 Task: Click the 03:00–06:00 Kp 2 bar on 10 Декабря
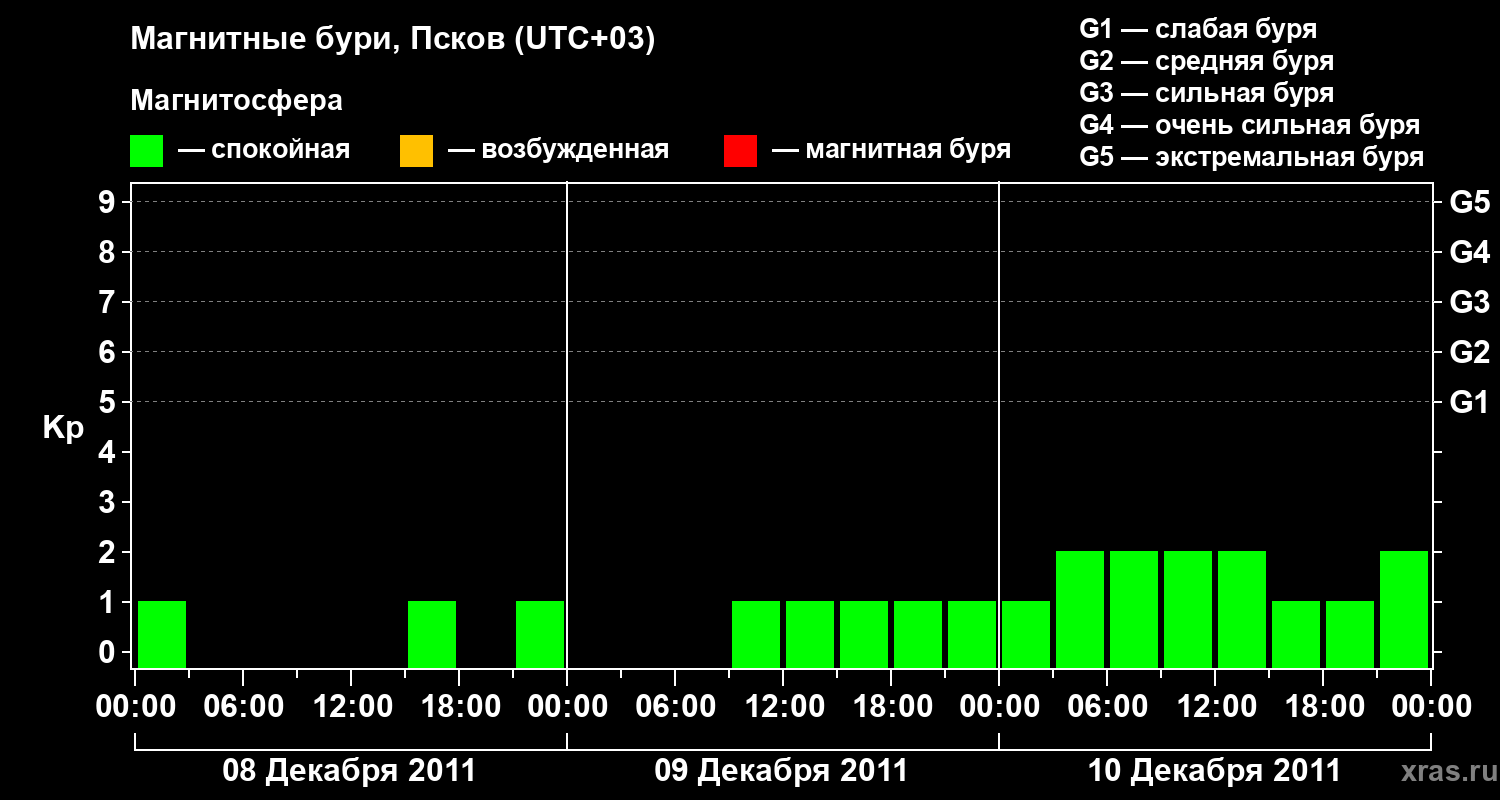click(x=1080, y=609)
